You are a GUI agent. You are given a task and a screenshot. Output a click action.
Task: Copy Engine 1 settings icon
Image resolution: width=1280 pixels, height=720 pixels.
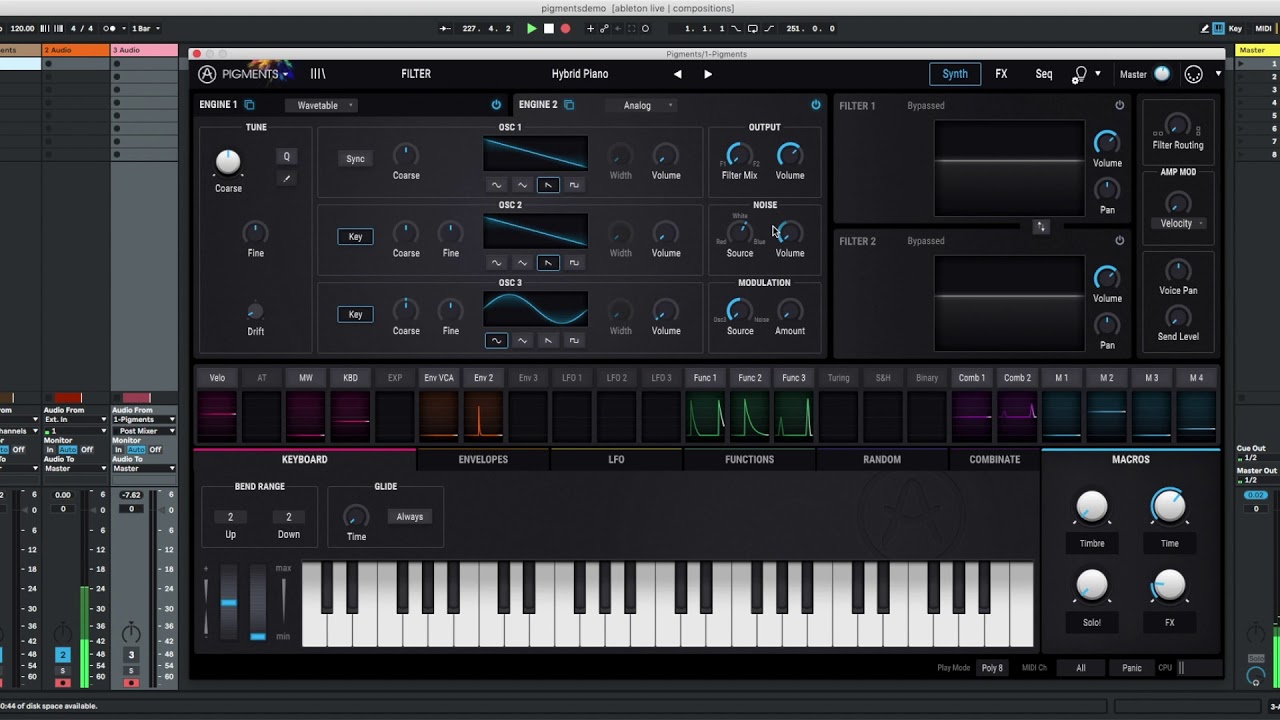coord(249,105)
